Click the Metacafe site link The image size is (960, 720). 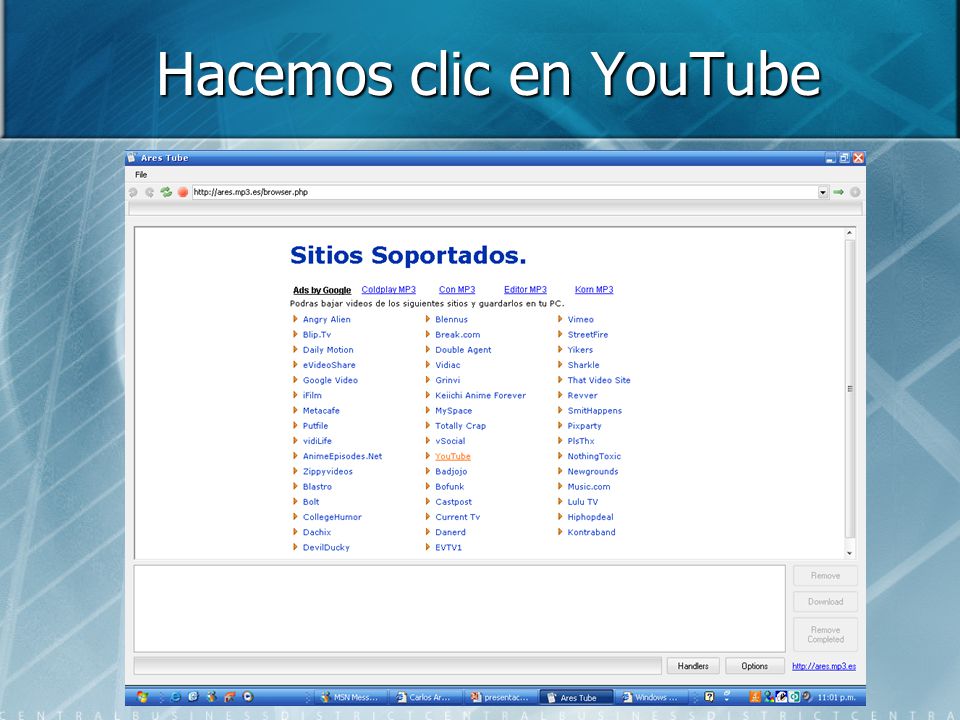point(321,411)
